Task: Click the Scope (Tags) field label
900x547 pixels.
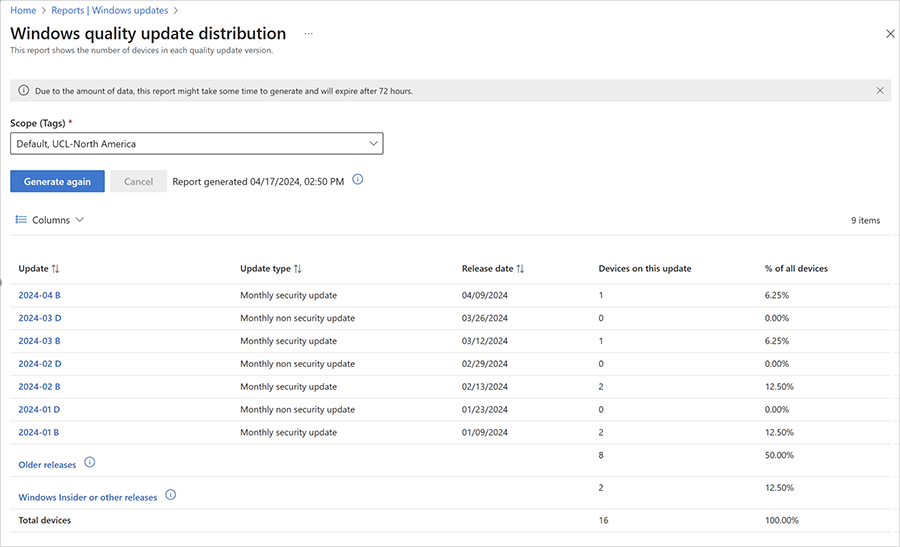Action: pyautogui.click(x=38, y=123)
